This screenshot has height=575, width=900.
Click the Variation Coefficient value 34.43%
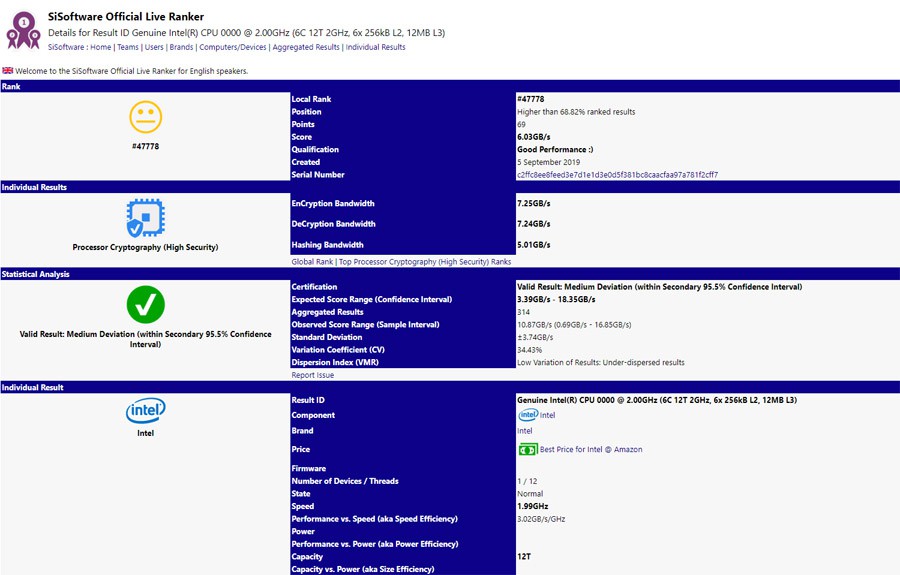click(x=529, y=349)
